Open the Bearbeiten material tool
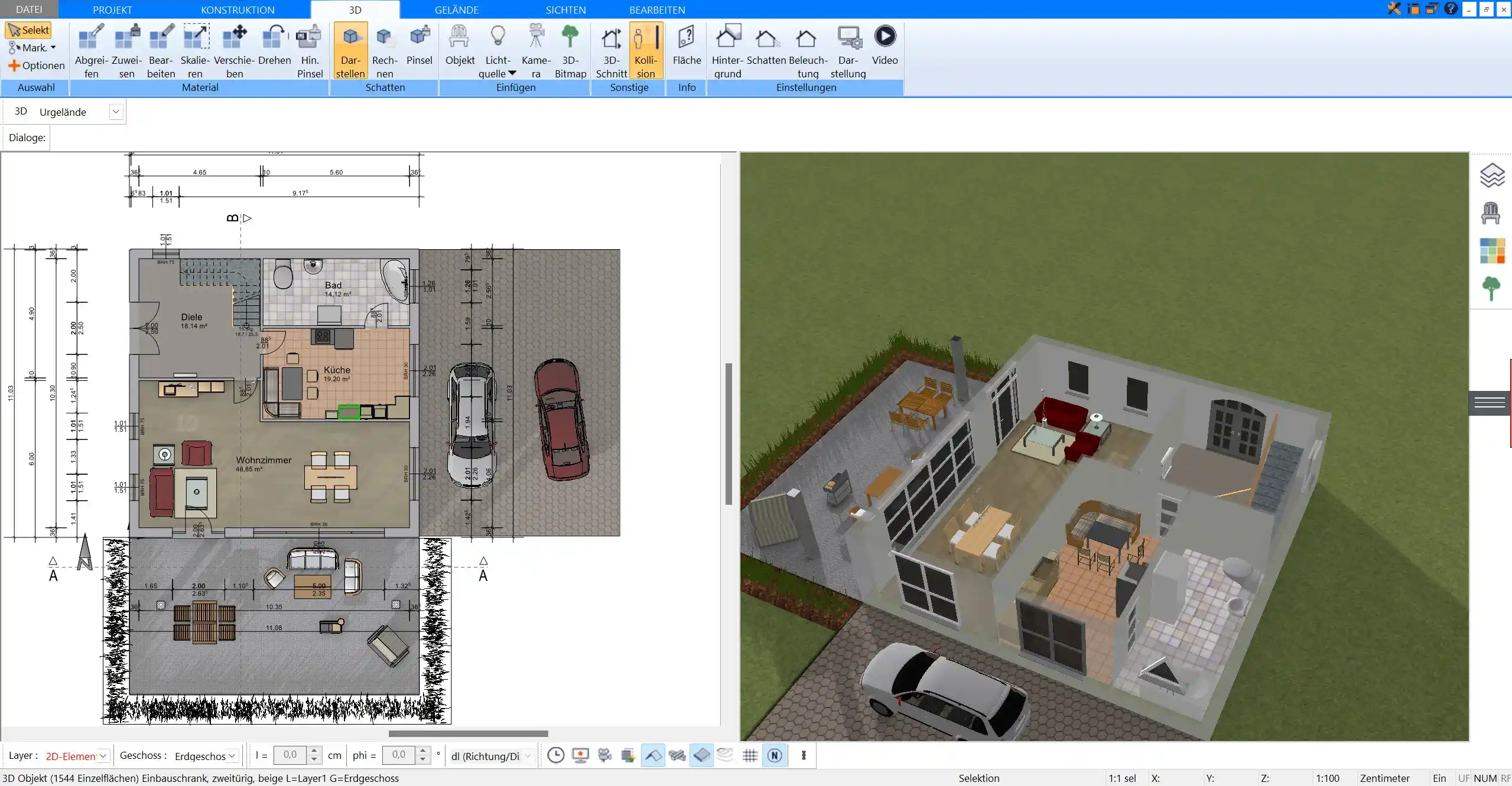Image resolution: width=1512 pixels, height=786 pixels. tap(161, 51)
